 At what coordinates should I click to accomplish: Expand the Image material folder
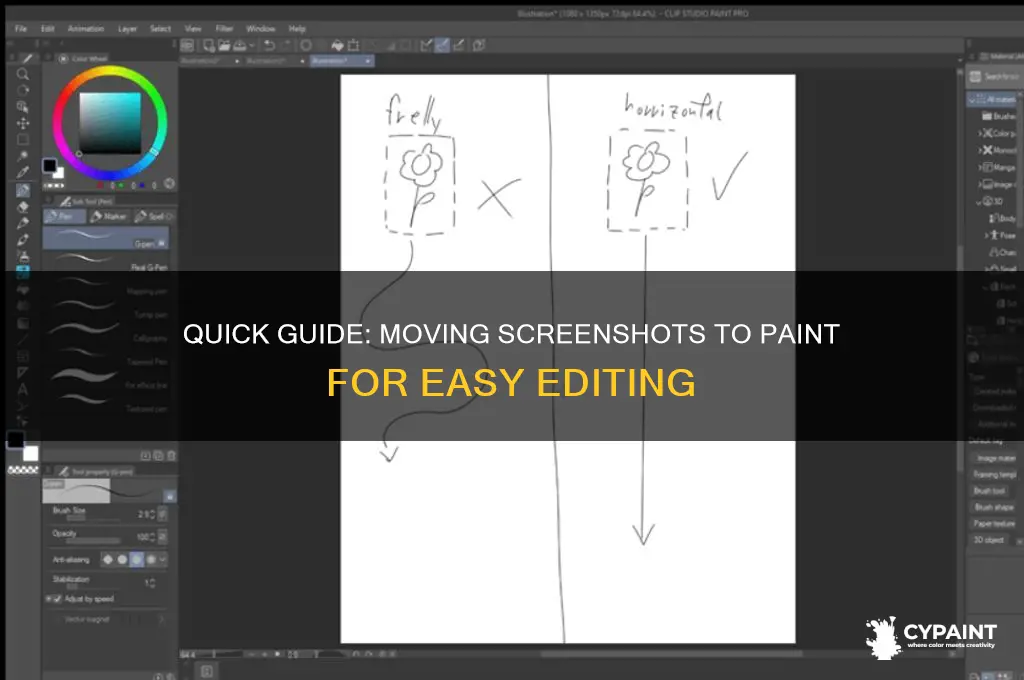click(980, 184)
